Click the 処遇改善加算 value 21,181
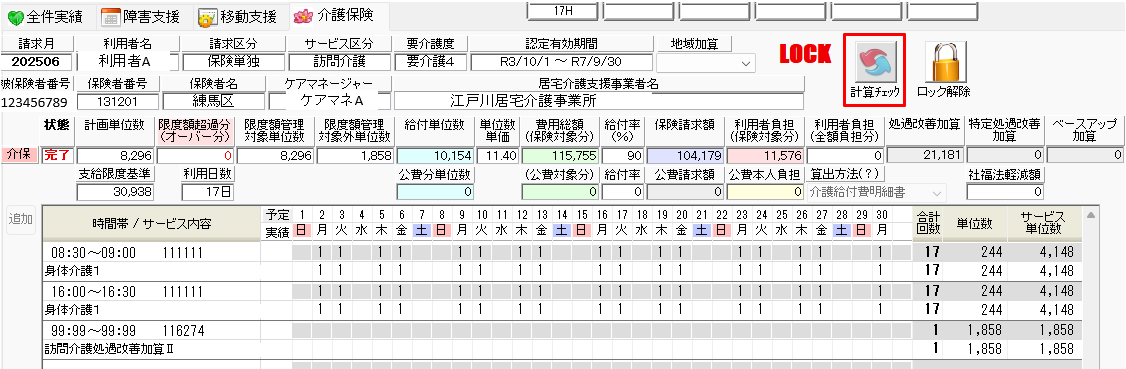 tap(925, 155)
